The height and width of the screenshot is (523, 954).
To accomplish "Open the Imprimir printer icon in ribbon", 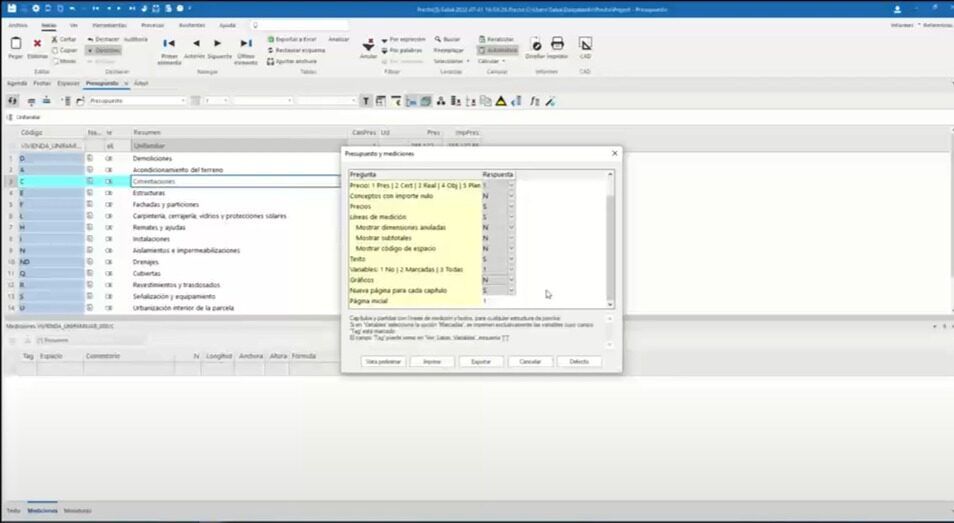I will point(558,44).
